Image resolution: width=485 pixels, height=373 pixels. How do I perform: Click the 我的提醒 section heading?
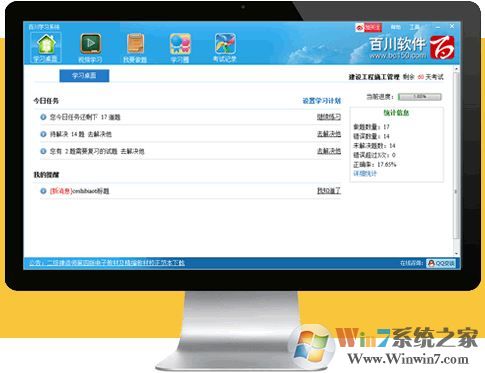coord(46,175)
